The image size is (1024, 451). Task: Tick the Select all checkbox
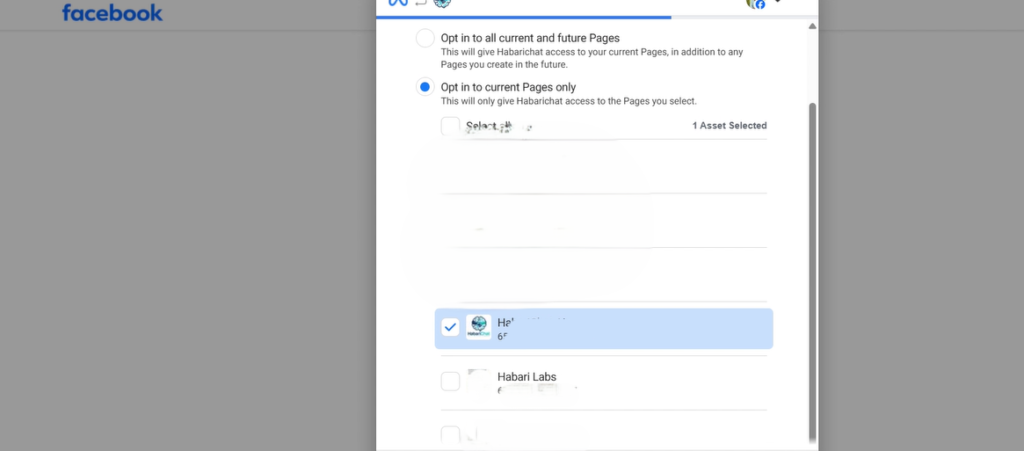[450, 126]
